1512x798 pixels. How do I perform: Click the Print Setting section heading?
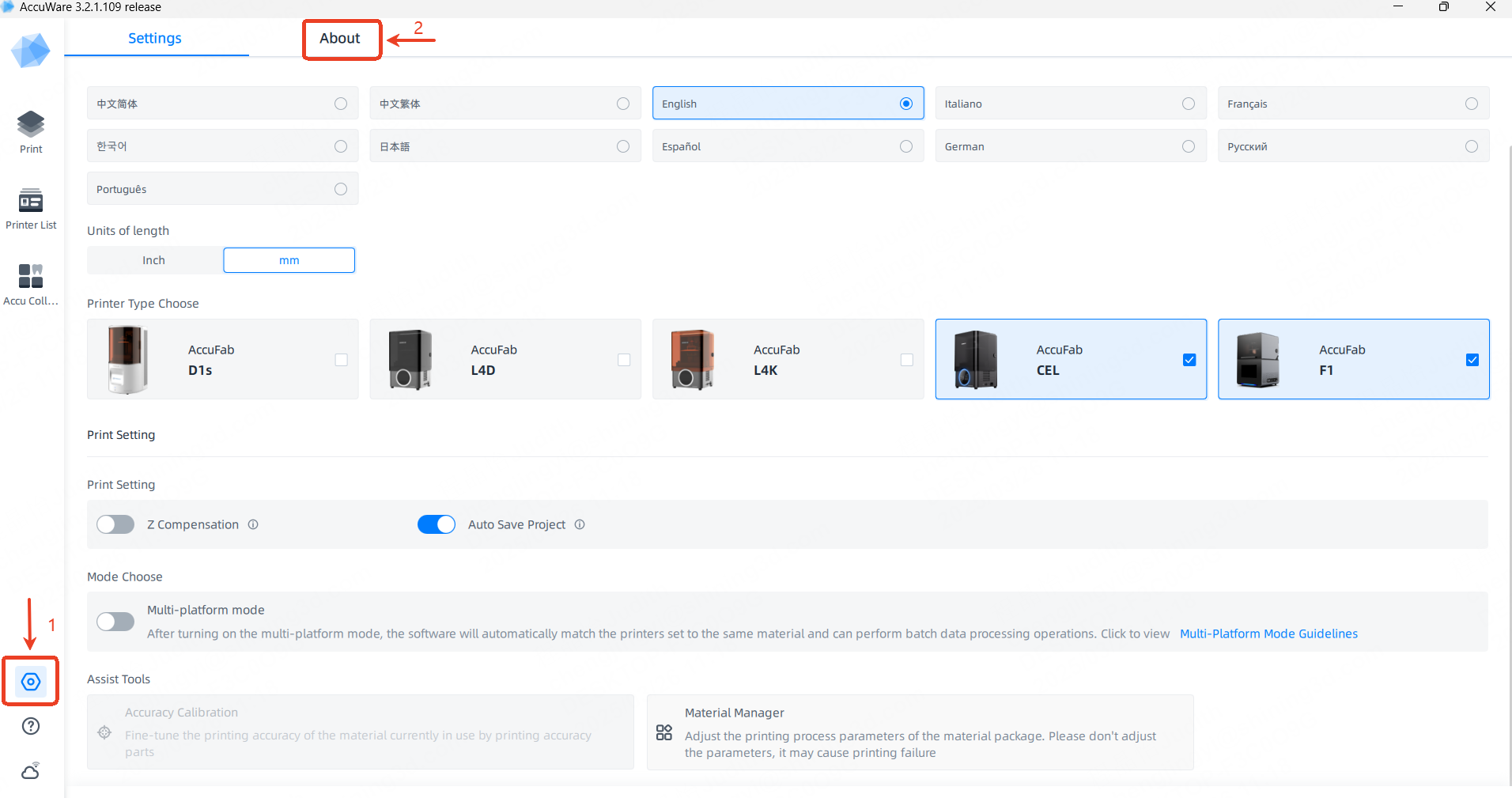(121, 435)
